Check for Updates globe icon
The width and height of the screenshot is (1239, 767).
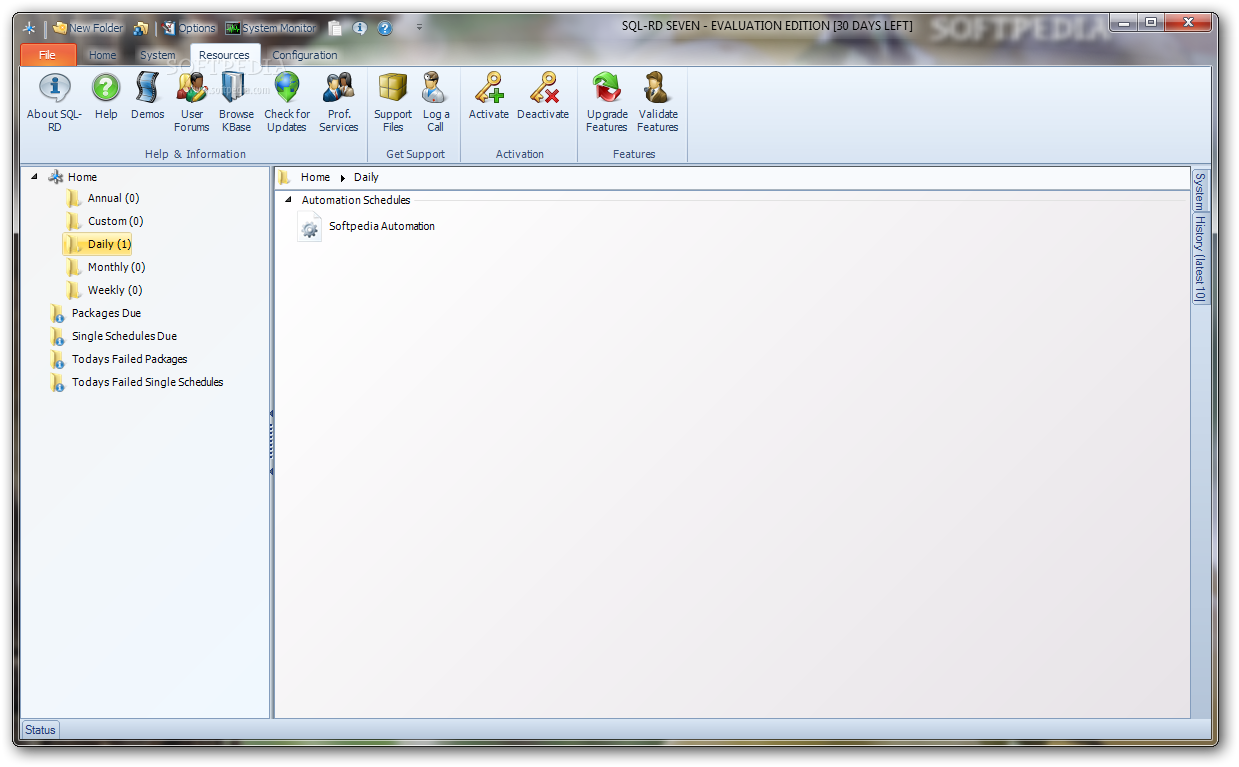287,102
